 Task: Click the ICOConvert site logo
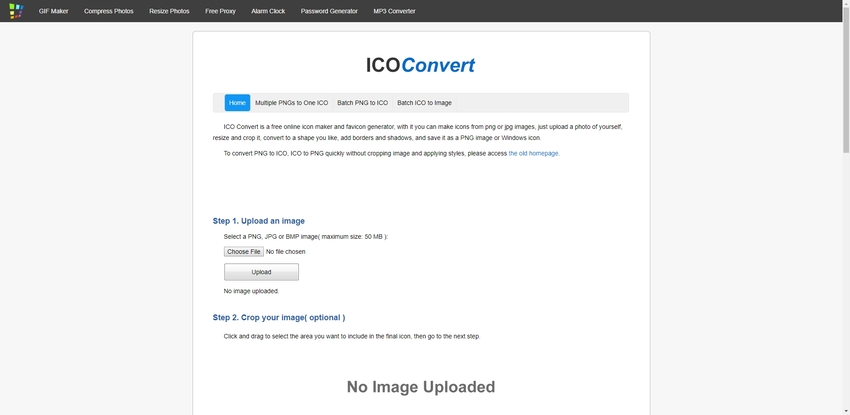click(421, 66)
